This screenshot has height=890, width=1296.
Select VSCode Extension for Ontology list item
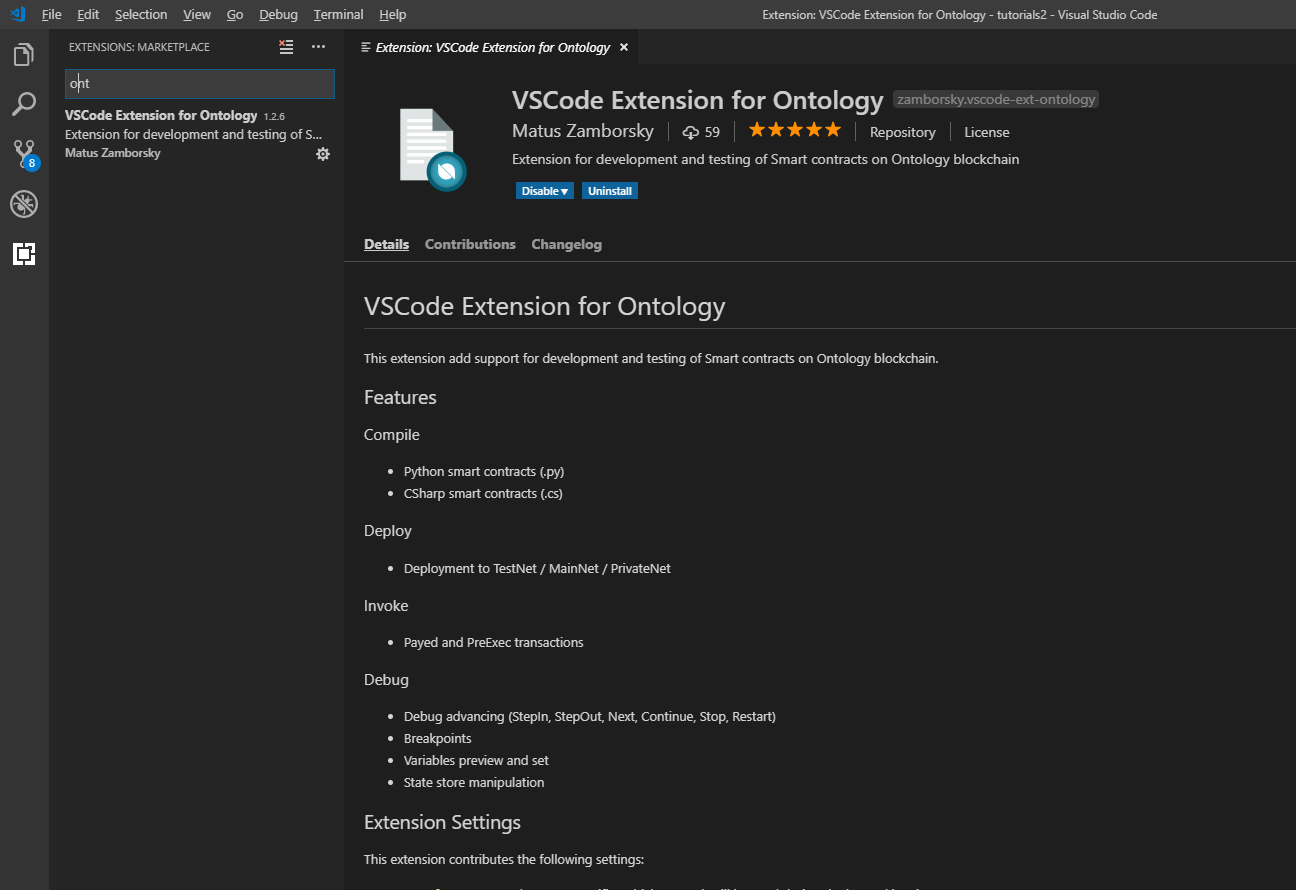pyautogui.click(x=199, y=134)
